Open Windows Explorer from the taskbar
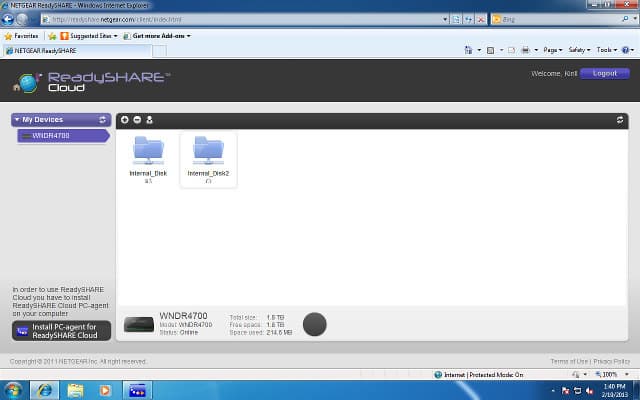The image size is (640, 400). point(75,391)
